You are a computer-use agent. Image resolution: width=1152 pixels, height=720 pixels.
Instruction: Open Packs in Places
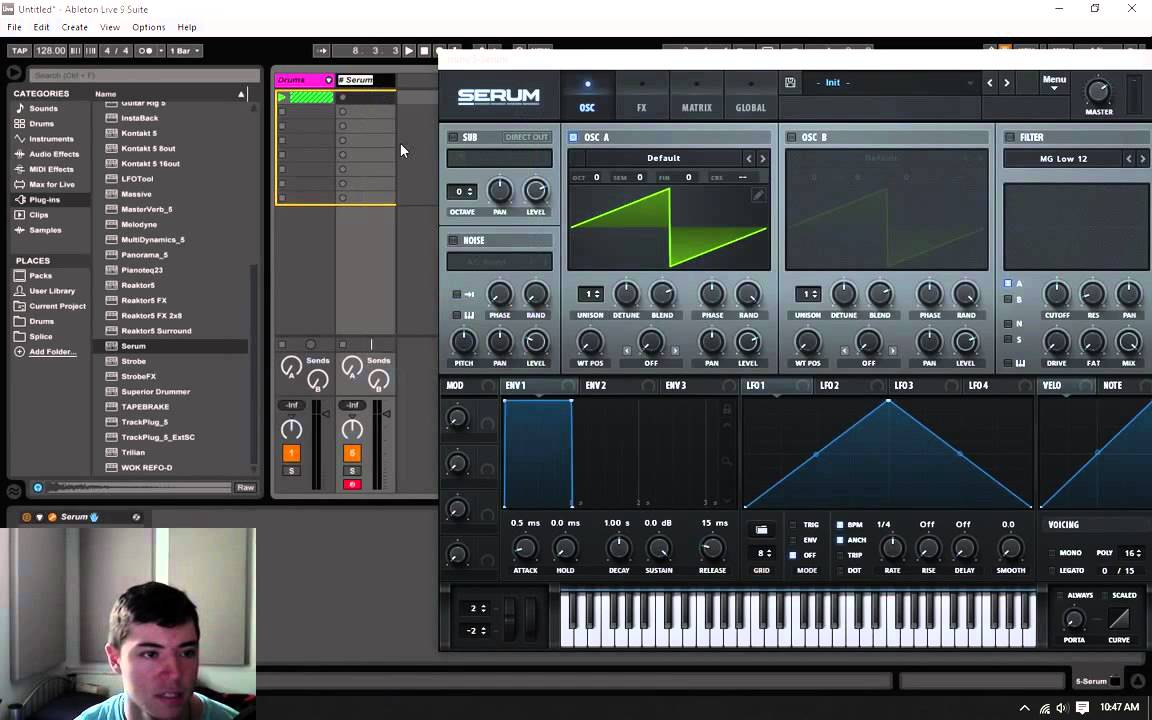[40, 276]
